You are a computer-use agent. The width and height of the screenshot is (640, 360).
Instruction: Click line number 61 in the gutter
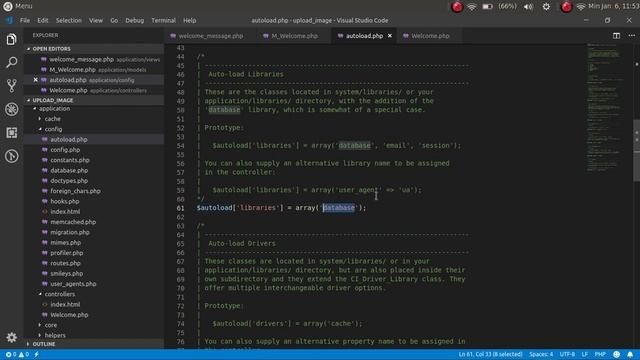[180, 208]
